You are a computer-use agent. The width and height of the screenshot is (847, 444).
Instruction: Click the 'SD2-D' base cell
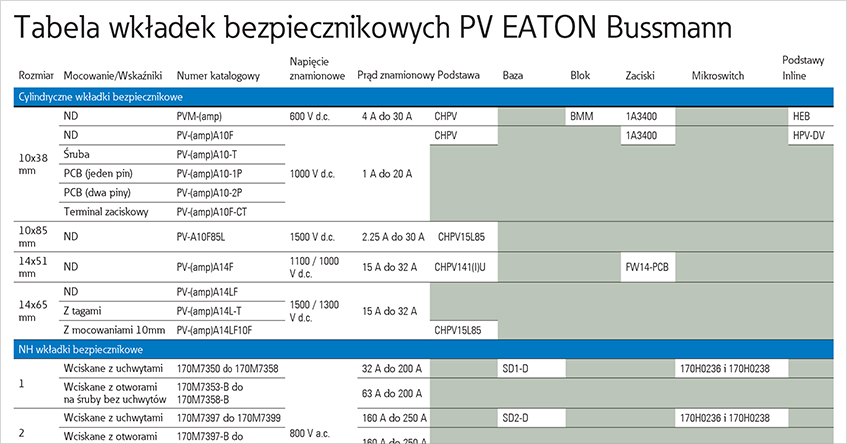pos(515,418)
